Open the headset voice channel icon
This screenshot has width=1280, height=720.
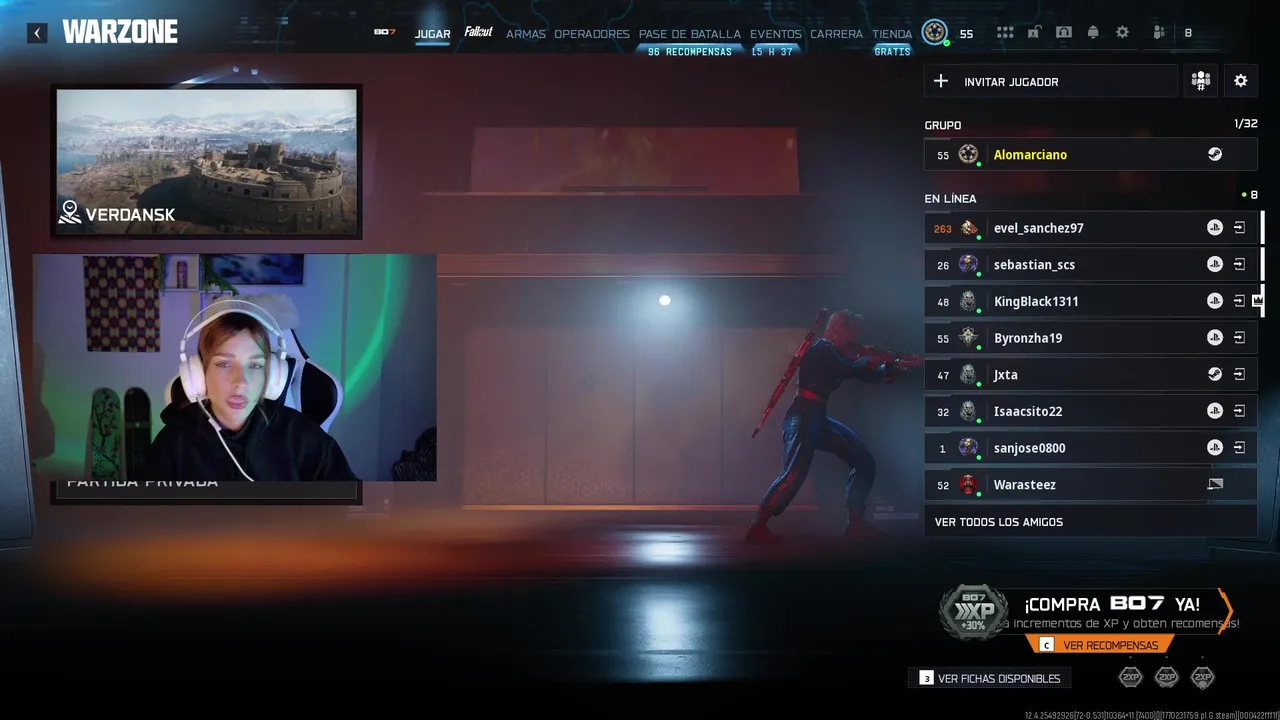pyautogui.click(x=1064, y=33)
